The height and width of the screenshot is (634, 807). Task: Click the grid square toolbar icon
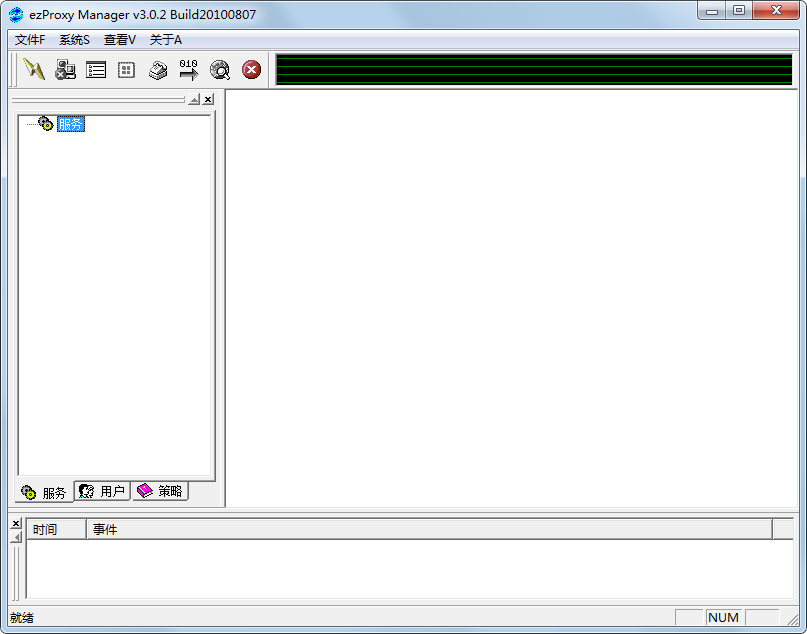click(x=126, y=70)
